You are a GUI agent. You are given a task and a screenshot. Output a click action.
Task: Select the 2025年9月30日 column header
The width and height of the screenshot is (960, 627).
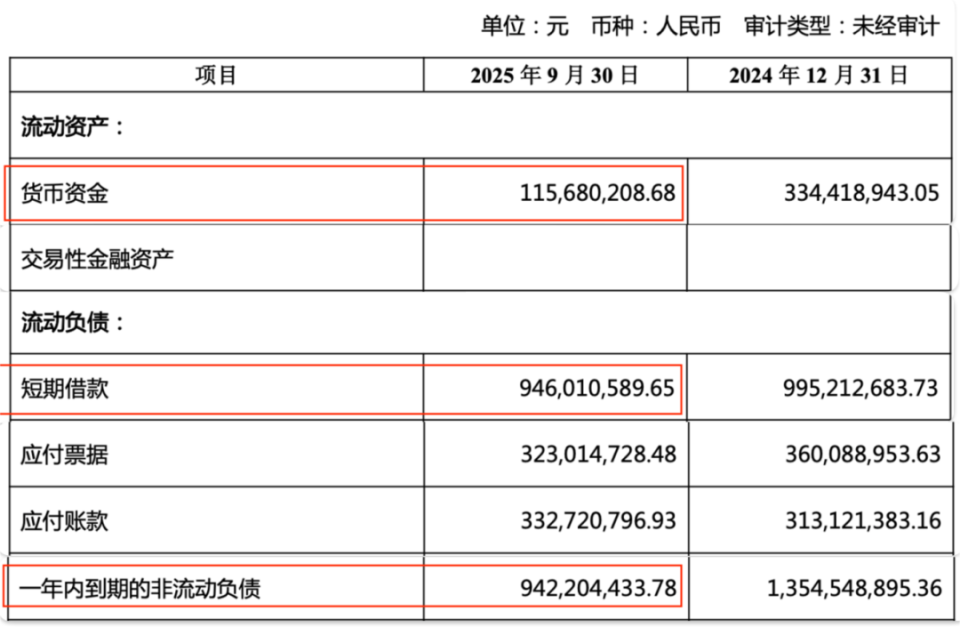point(554,76)
